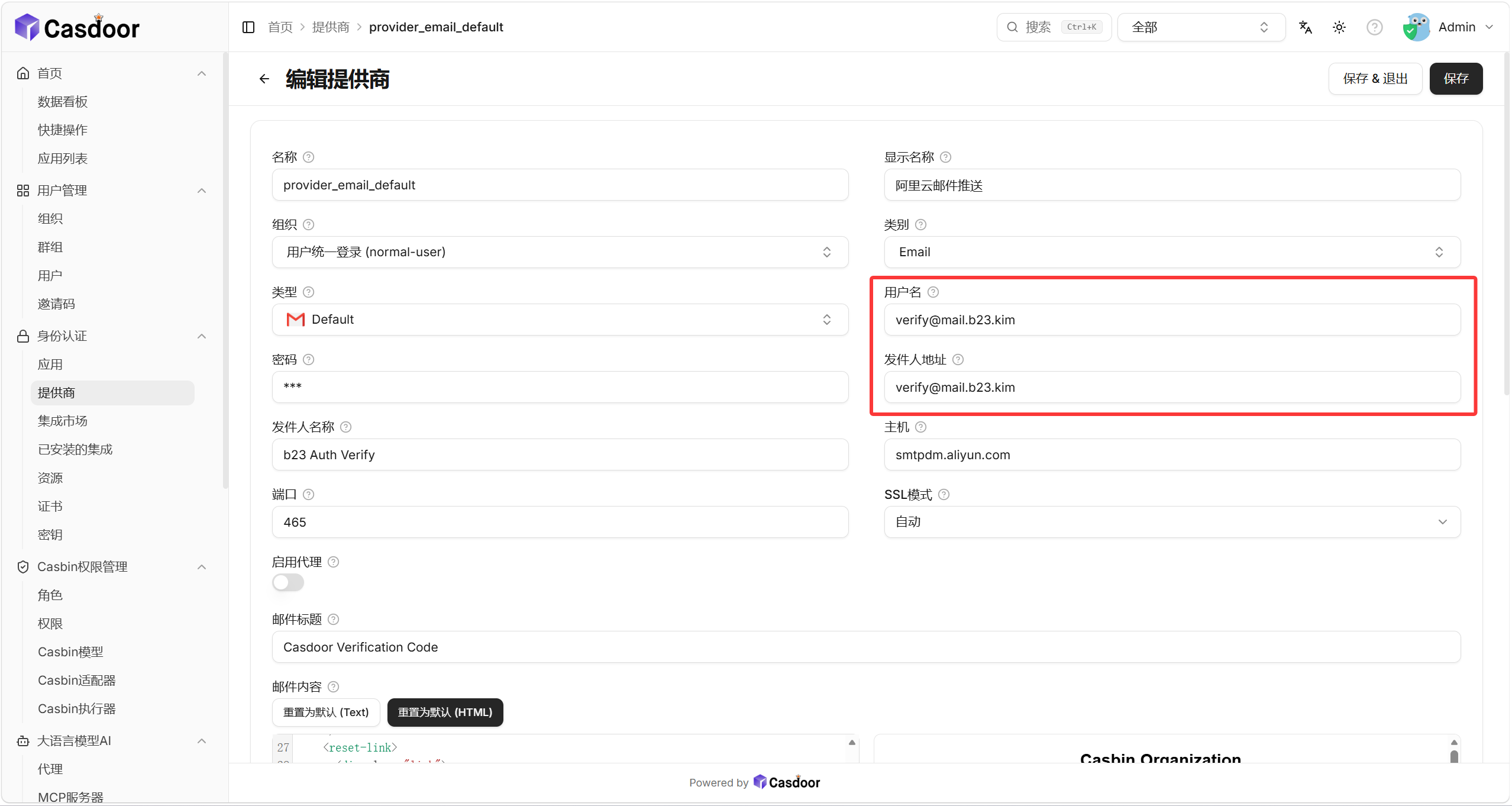Open the 类型 Default dropdown
The width and height of the screenshot is (1512, 806).
point(560,320)
